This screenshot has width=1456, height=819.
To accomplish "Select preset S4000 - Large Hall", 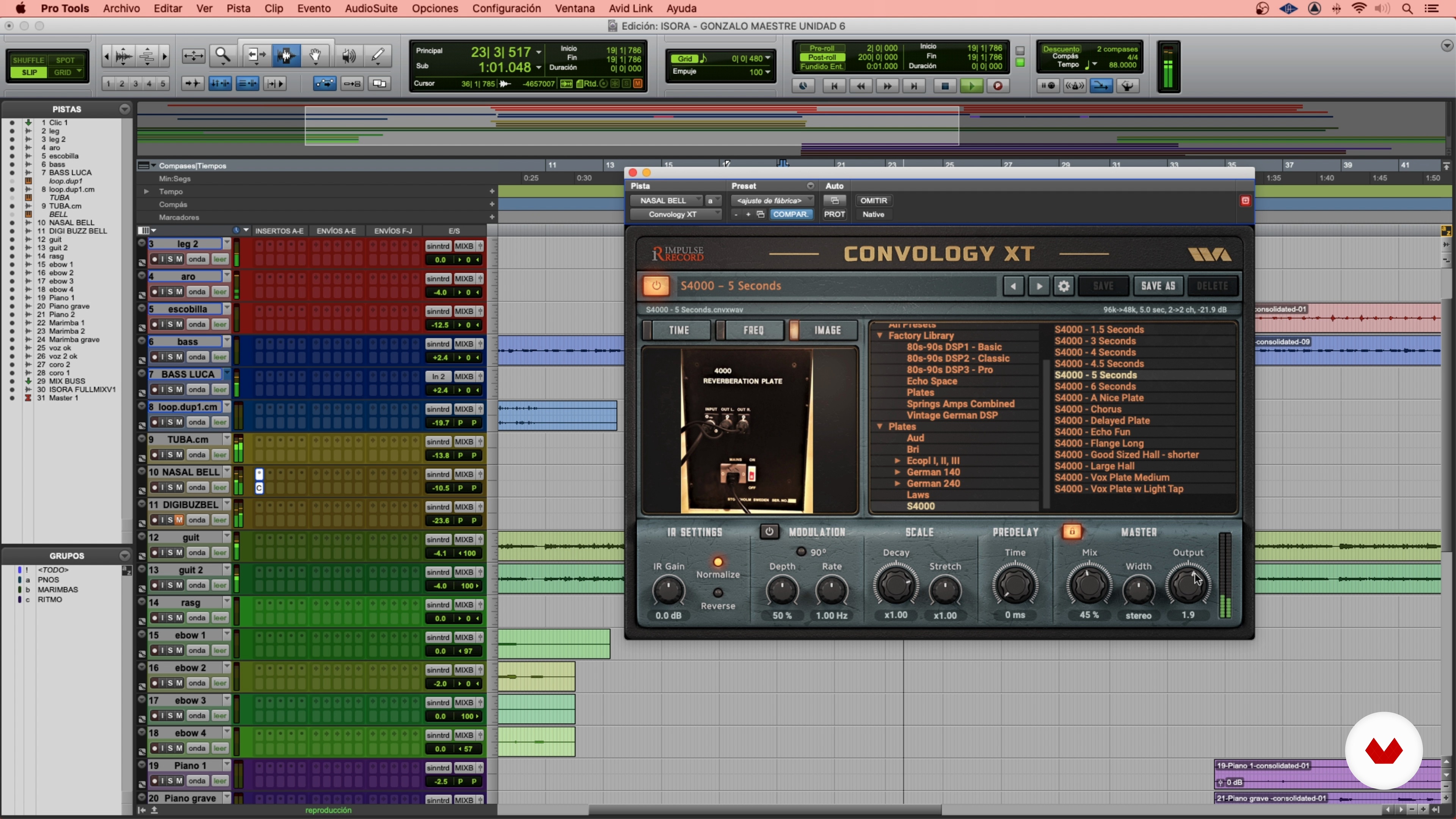I will tap(1094, 466).
